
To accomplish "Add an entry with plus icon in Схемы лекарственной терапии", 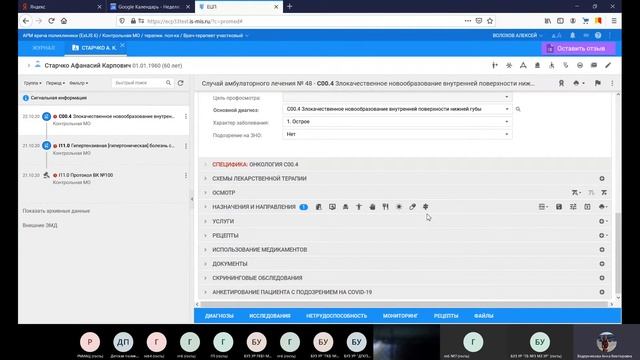I will 602,179.
